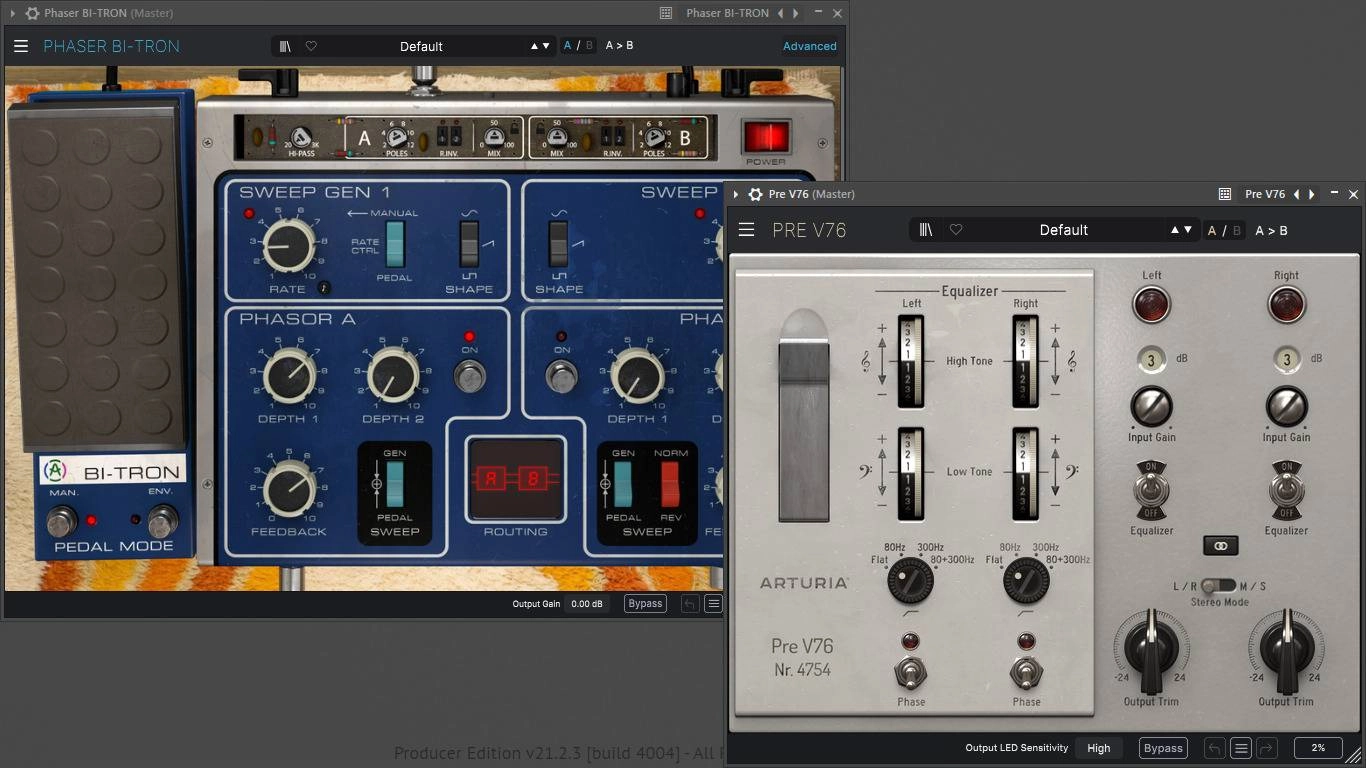Flip the left Phase toggle switch
The width and height of the screenshot is (1366, 768).
tap(910, 671)
